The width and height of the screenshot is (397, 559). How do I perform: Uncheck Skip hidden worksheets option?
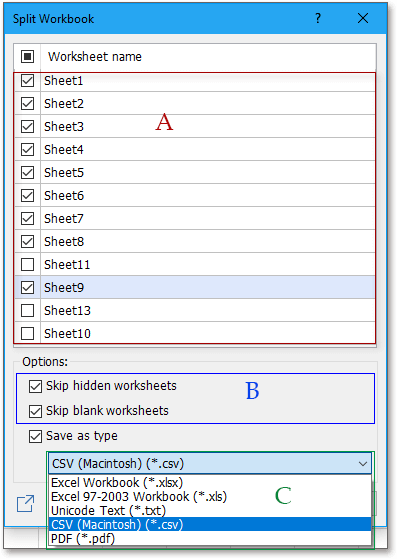tap(35, 386)
